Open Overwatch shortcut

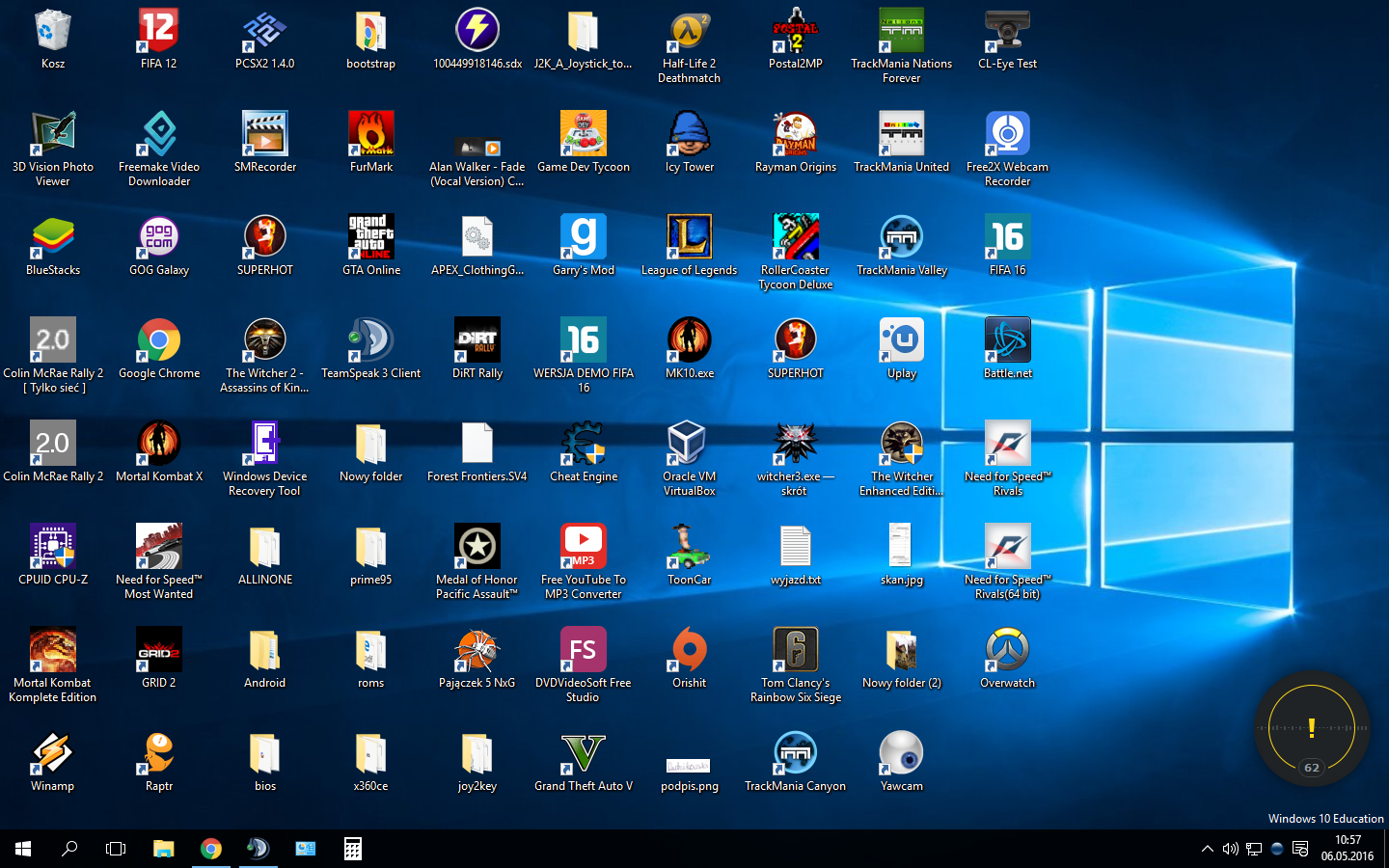click(x=1008, y=650)
